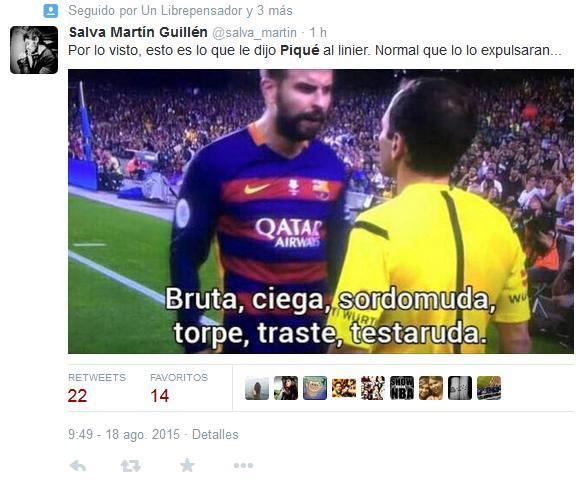
Task: Click the @salva_martin handle
Action: click(254, 33)
